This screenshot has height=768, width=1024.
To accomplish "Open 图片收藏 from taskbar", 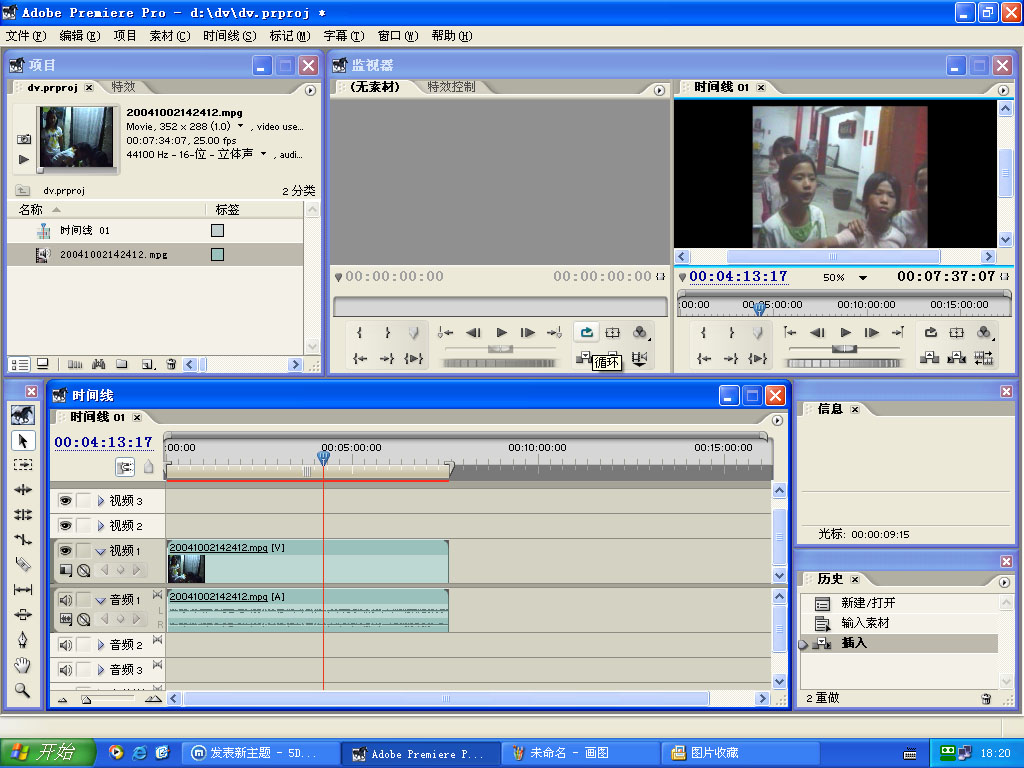I will pos(739,753).
